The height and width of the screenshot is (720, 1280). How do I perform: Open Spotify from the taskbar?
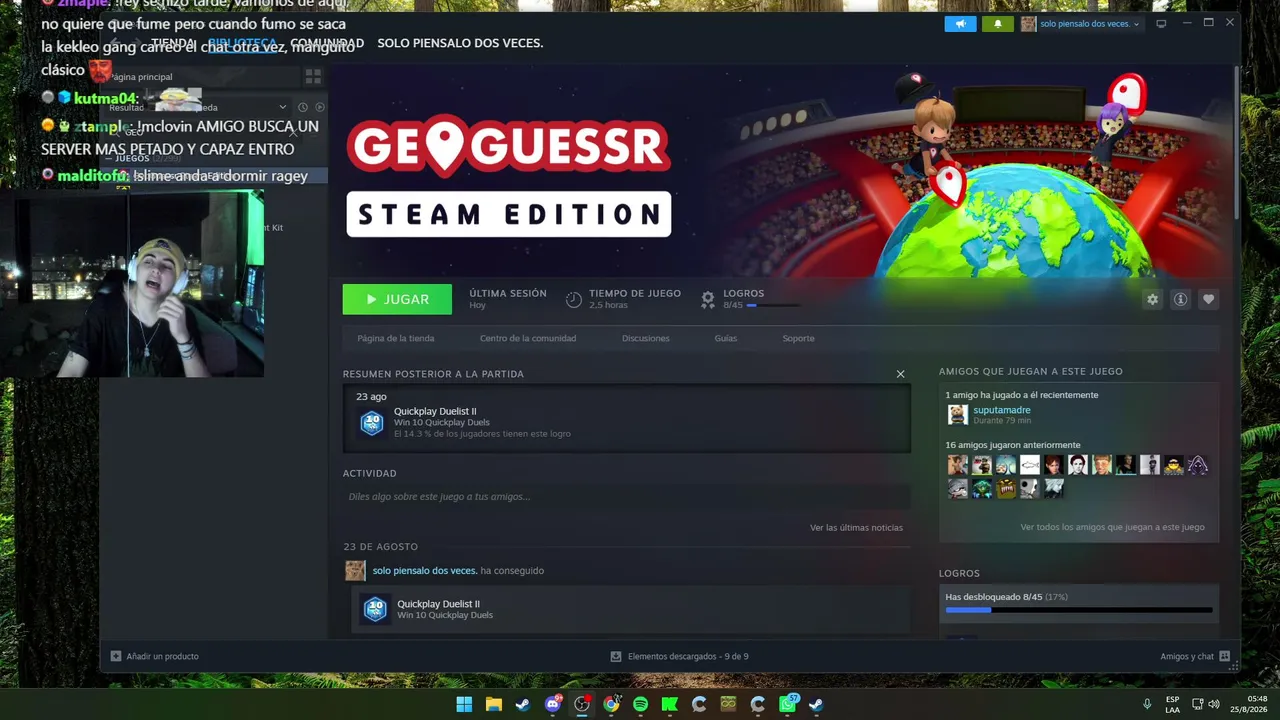pos(640,704)
